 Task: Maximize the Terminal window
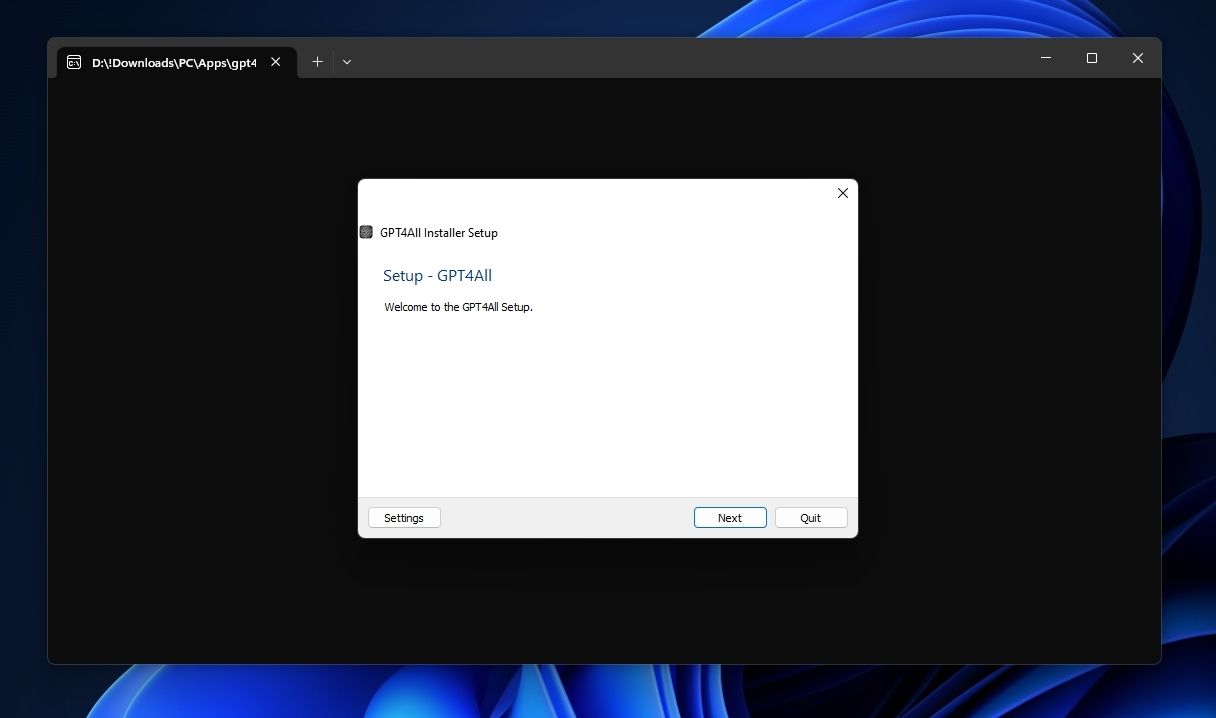(1092, 58)
